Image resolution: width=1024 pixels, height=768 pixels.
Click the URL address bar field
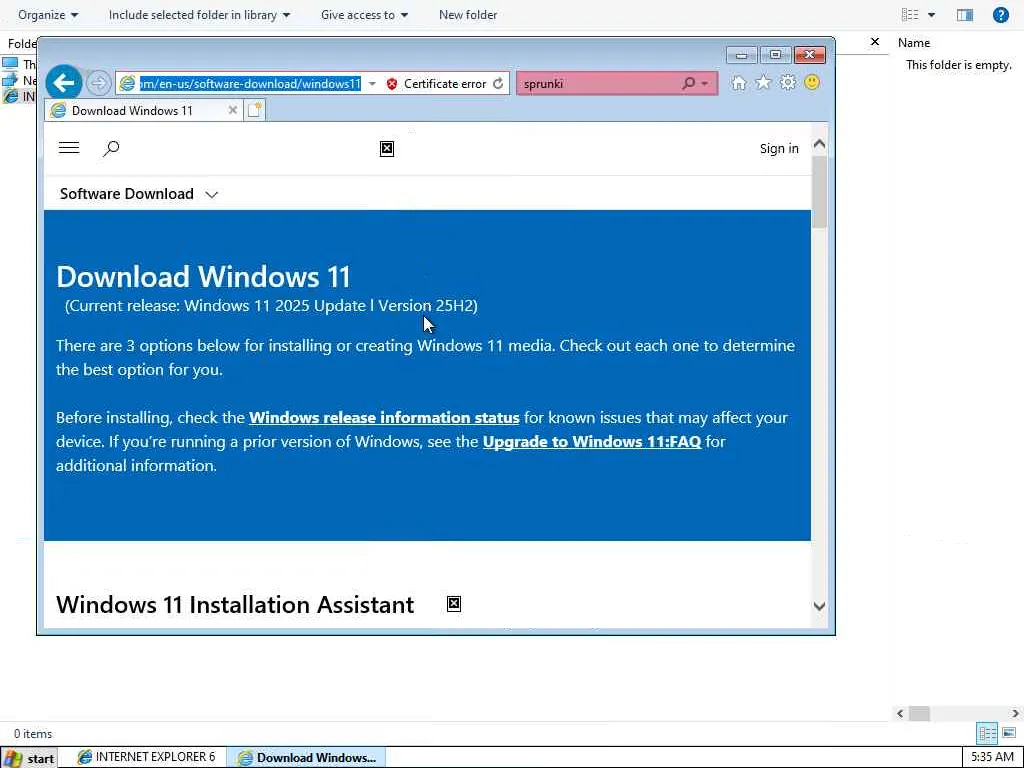[x=250, y=84]
